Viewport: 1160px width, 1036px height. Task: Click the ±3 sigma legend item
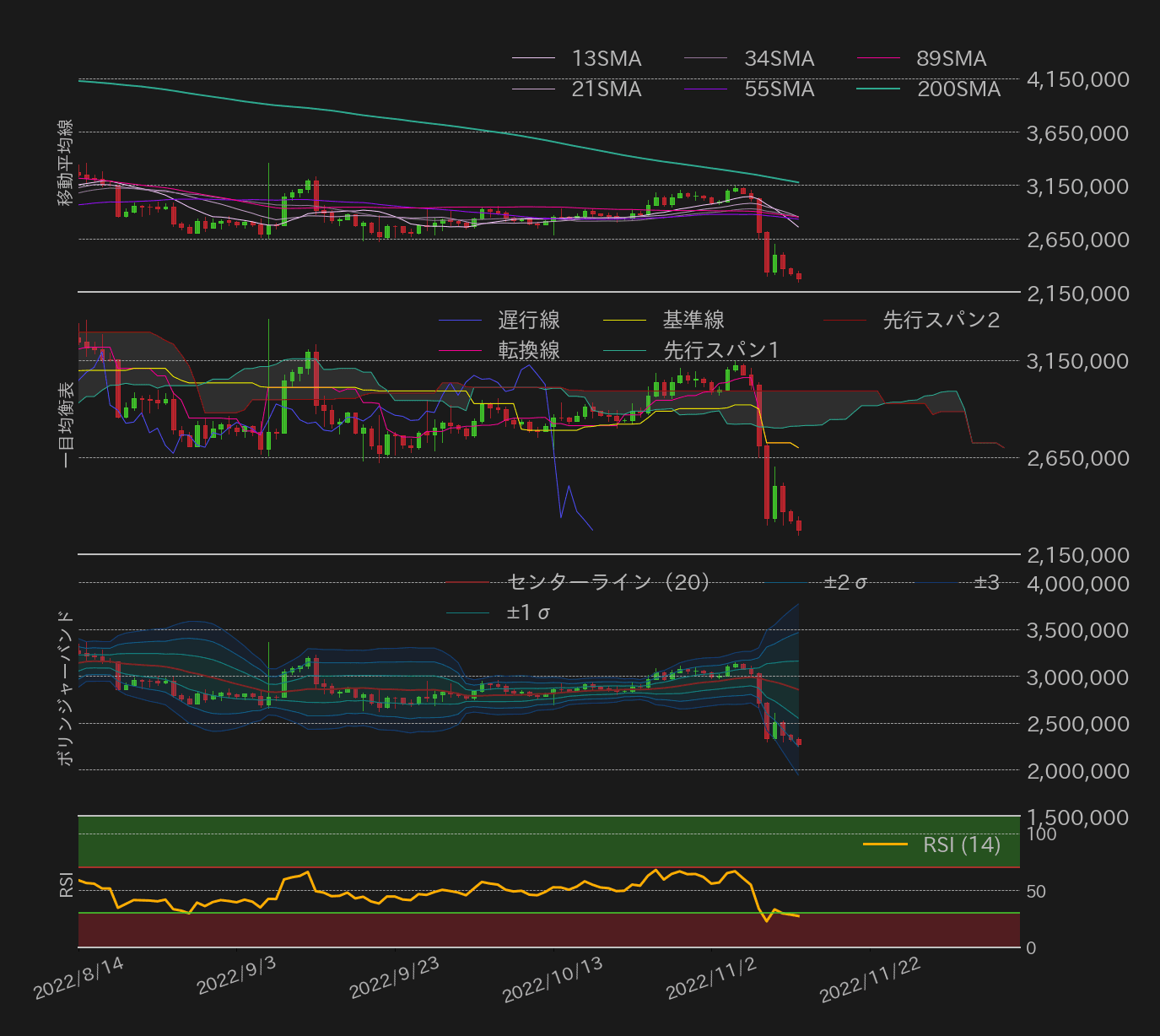tap(938, 582)
